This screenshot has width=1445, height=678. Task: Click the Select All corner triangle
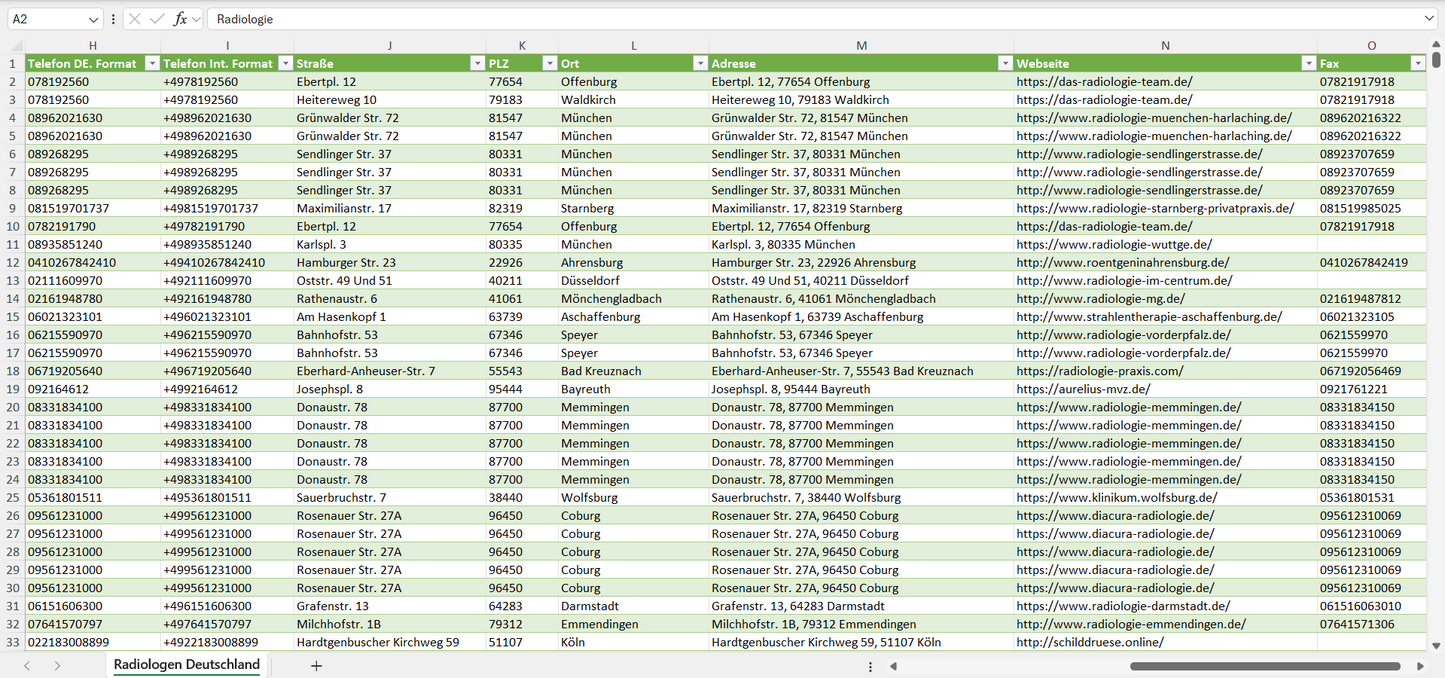[16, 46]
